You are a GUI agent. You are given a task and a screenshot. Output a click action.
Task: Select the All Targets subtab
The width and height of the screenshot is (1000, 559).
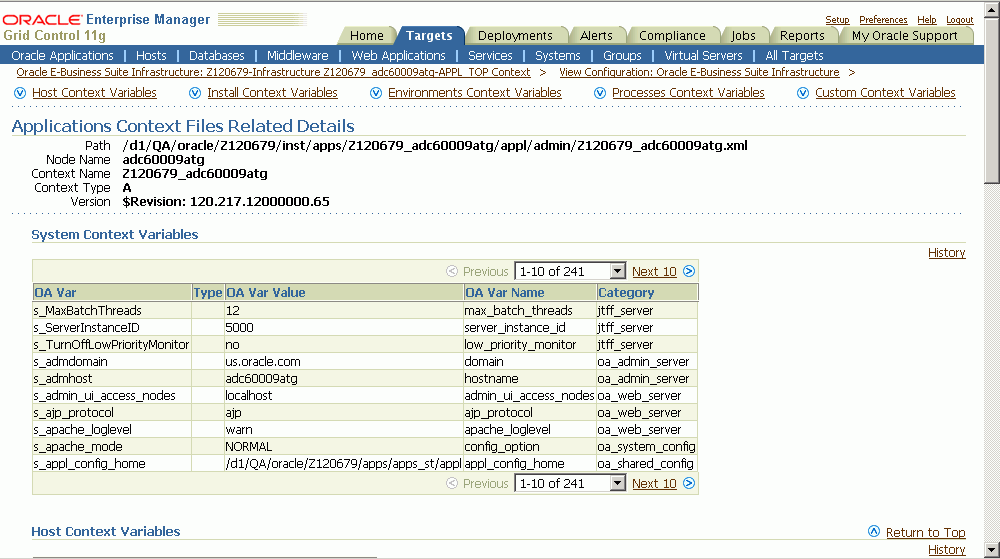point(794,55)
